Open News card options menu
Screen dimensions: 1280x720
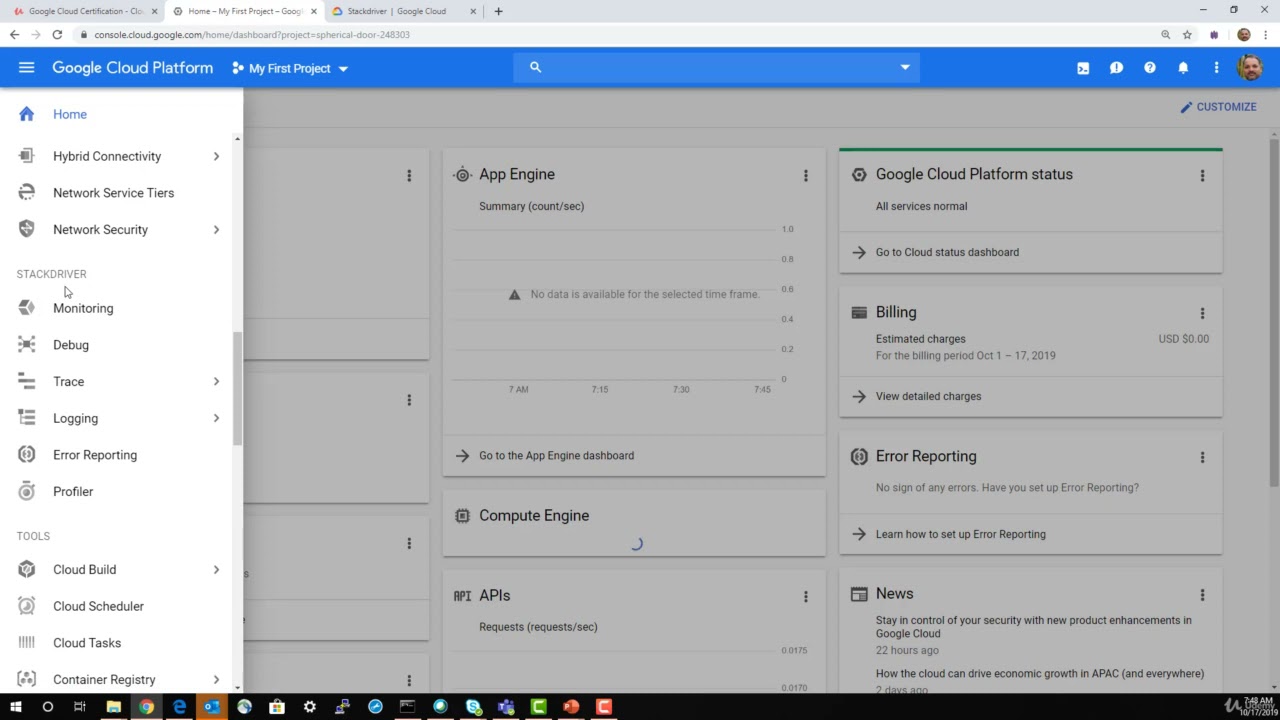1202,595
